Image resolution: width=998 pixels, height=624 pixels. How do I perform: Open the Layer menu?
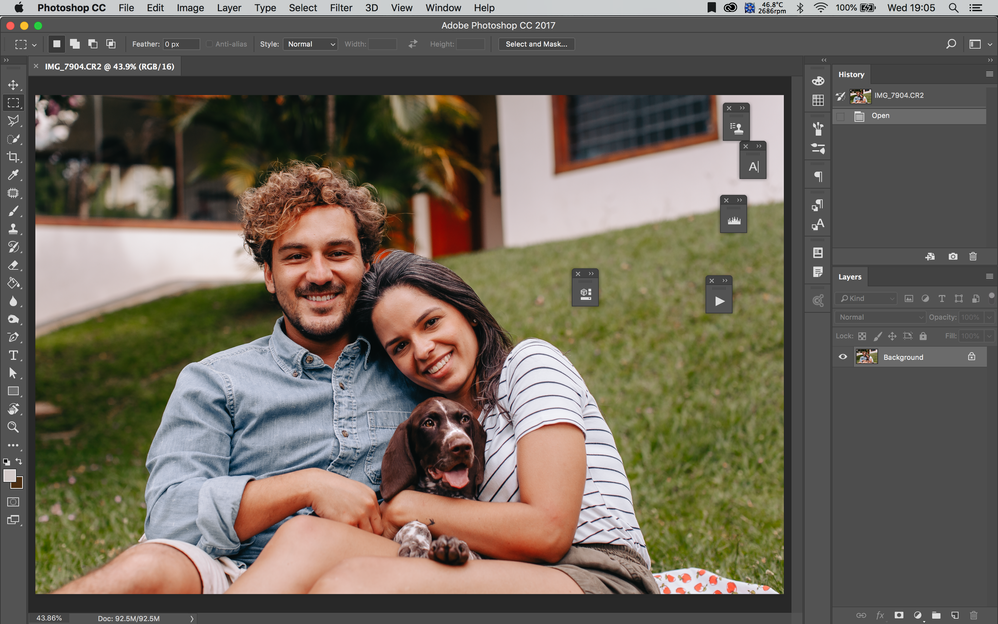pyautogui.click(x=228, y=8)
